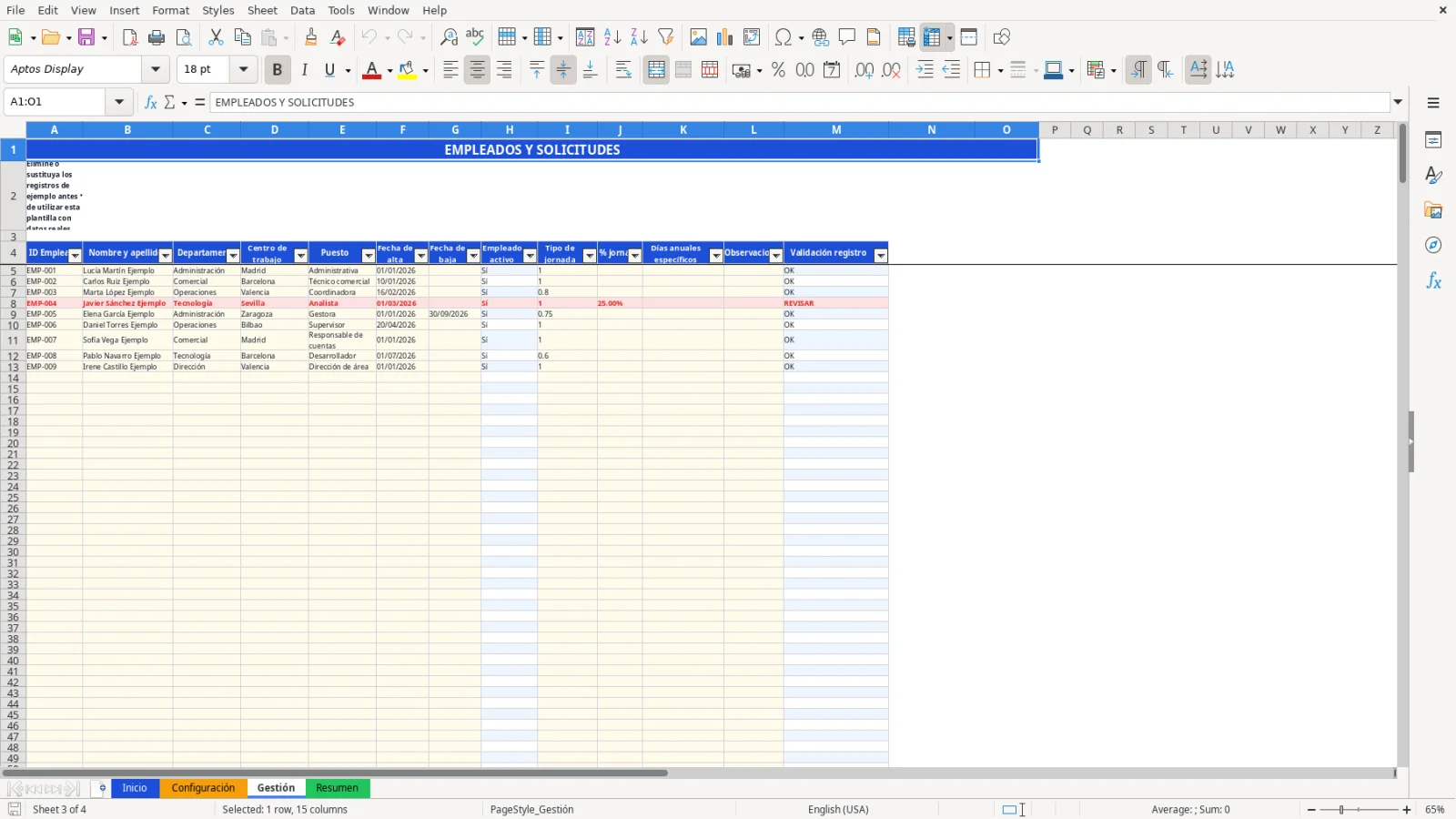
Task: Toggle Italic formatting
Action: tap(304, 70)
